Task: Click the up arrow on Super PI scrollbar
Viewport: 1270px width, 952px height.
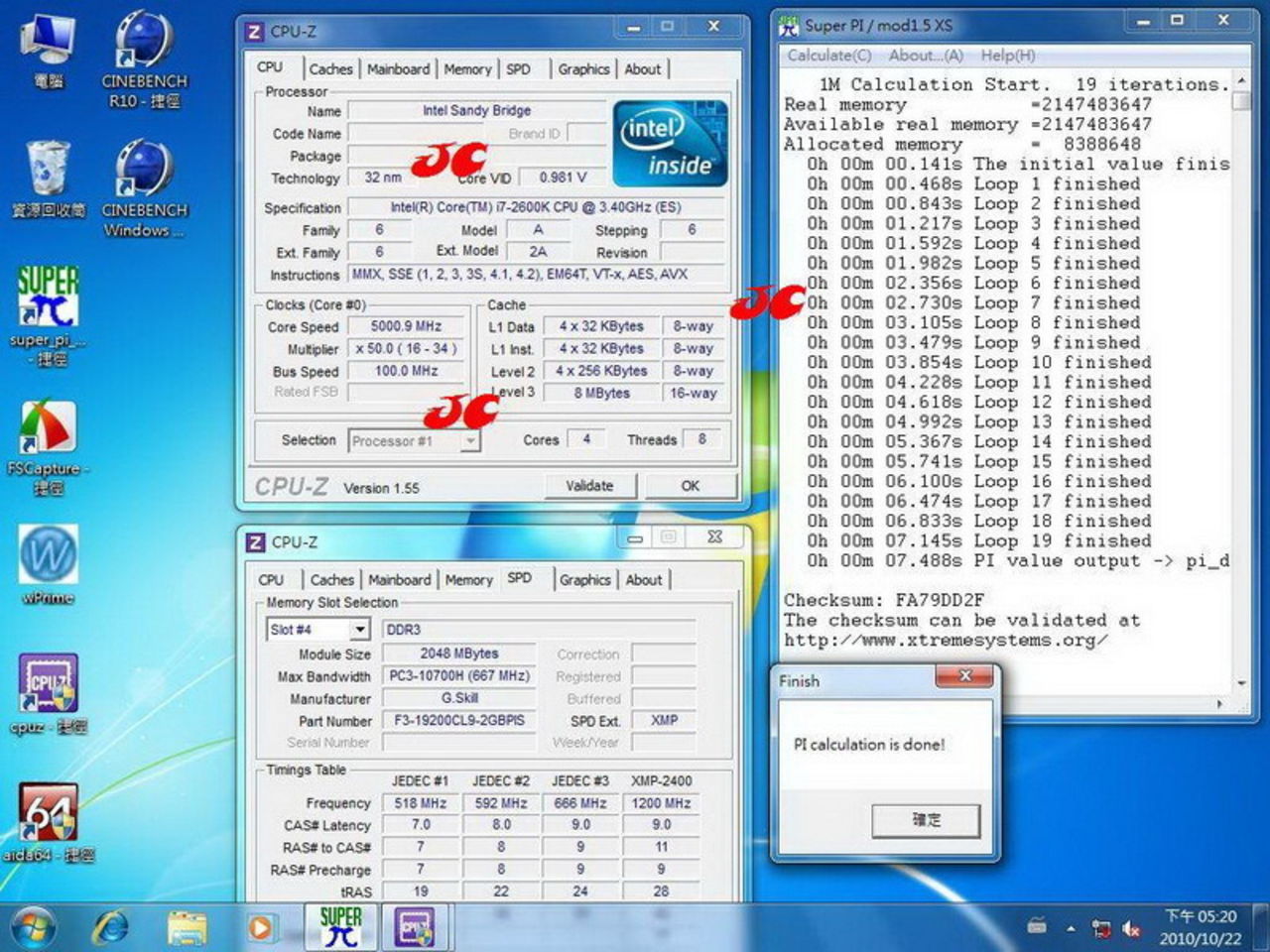Action: pyautogui.click(x=1241, y=79)
